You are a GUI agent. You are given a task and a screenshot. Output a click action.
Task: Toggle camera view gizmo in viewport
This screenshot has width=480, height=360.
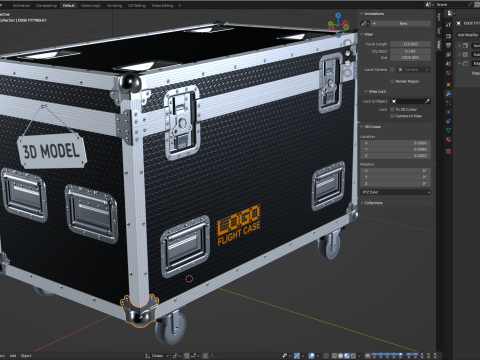point(348,63)
